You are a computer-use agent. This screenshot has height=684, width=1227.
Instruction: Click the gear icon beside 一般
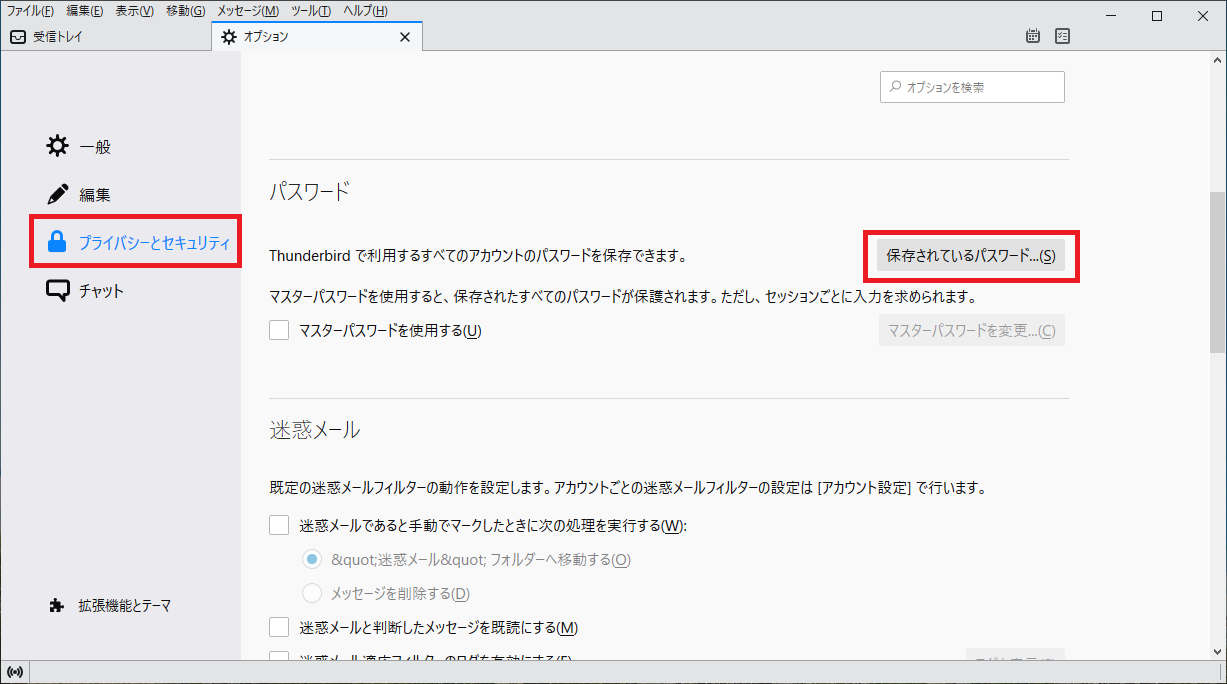[58, 146]
